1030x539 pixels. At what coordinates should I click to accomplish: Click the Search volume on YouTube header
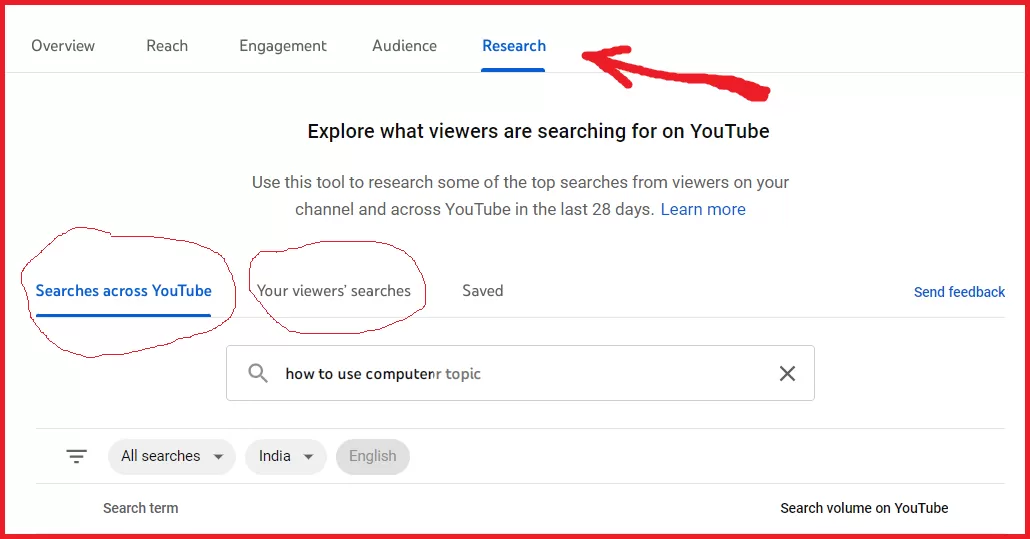pyautogui.click(x=864, y=508)
